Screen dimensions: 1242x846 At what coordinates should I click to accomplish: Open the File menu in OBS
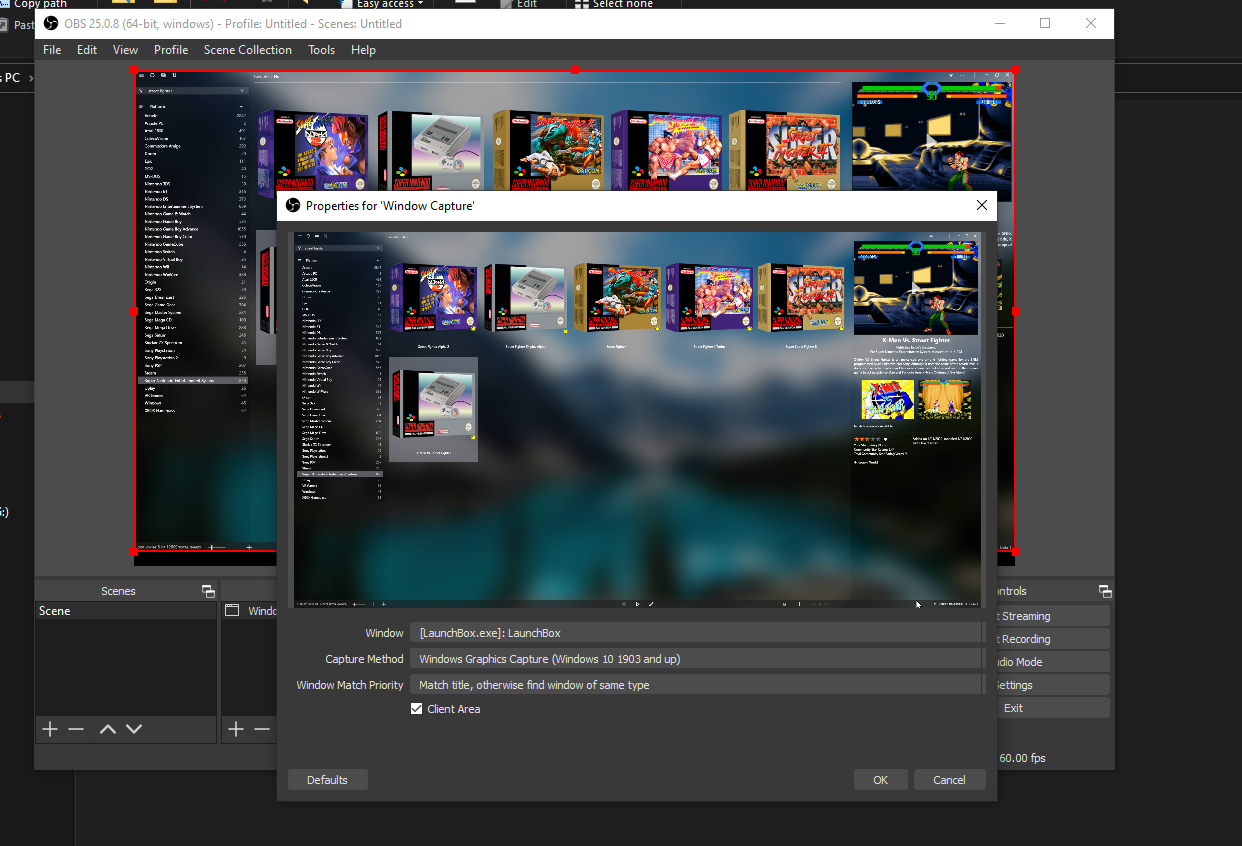[x=52, y=50]
